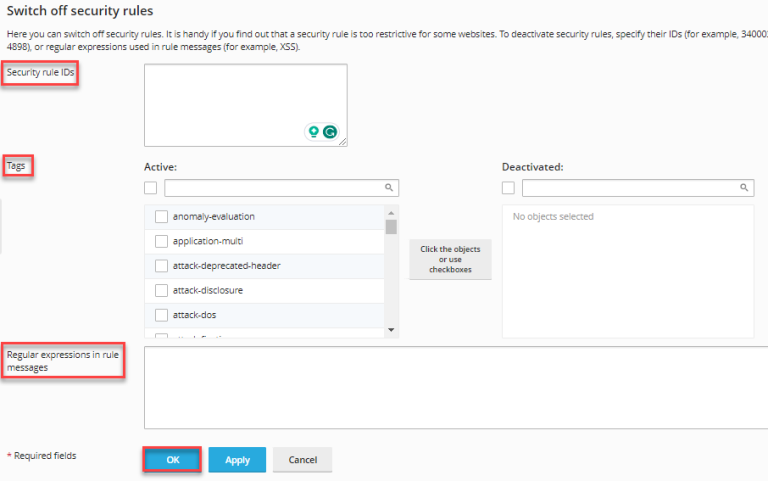Click the green lightbulb icon in the textarea

(x=314, y=131)
